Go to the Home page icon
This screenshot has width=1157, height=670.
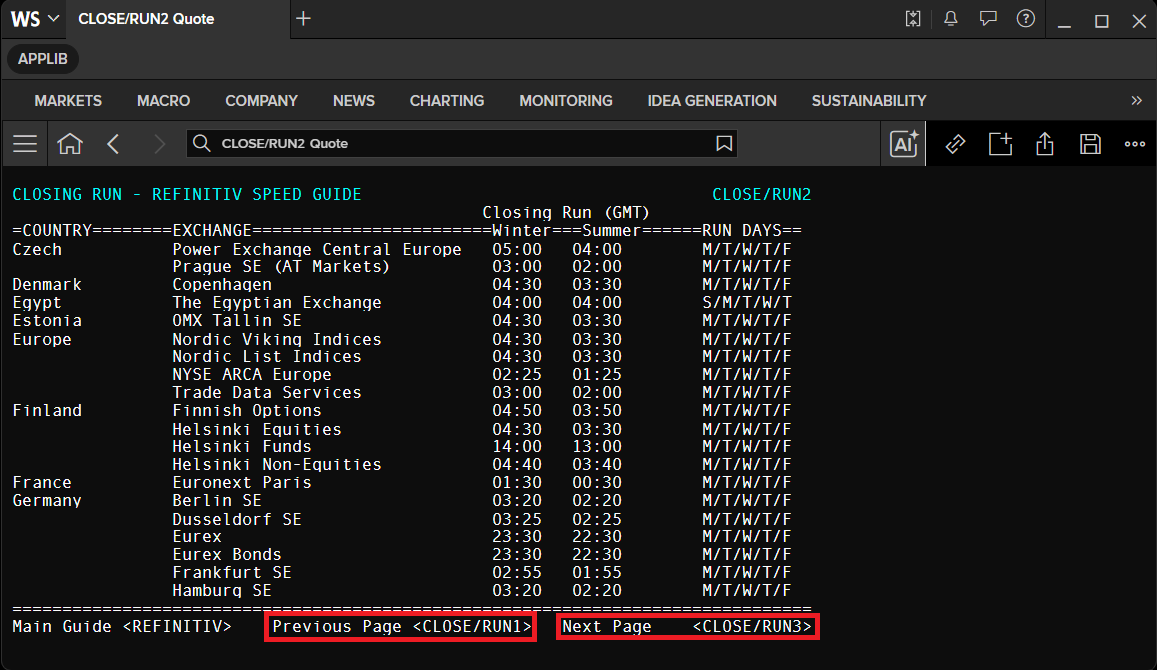[x=70, y=144]
